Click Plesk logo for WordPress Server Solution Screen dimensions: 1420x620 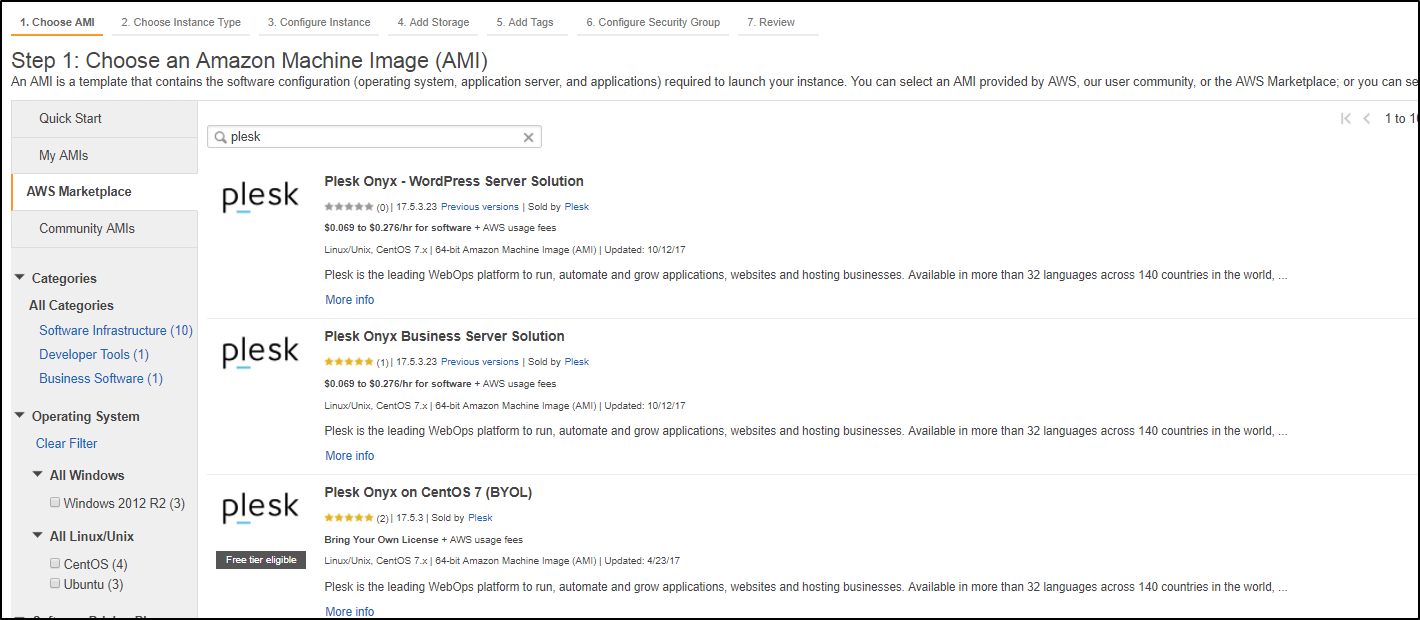(x=260, y=197)
